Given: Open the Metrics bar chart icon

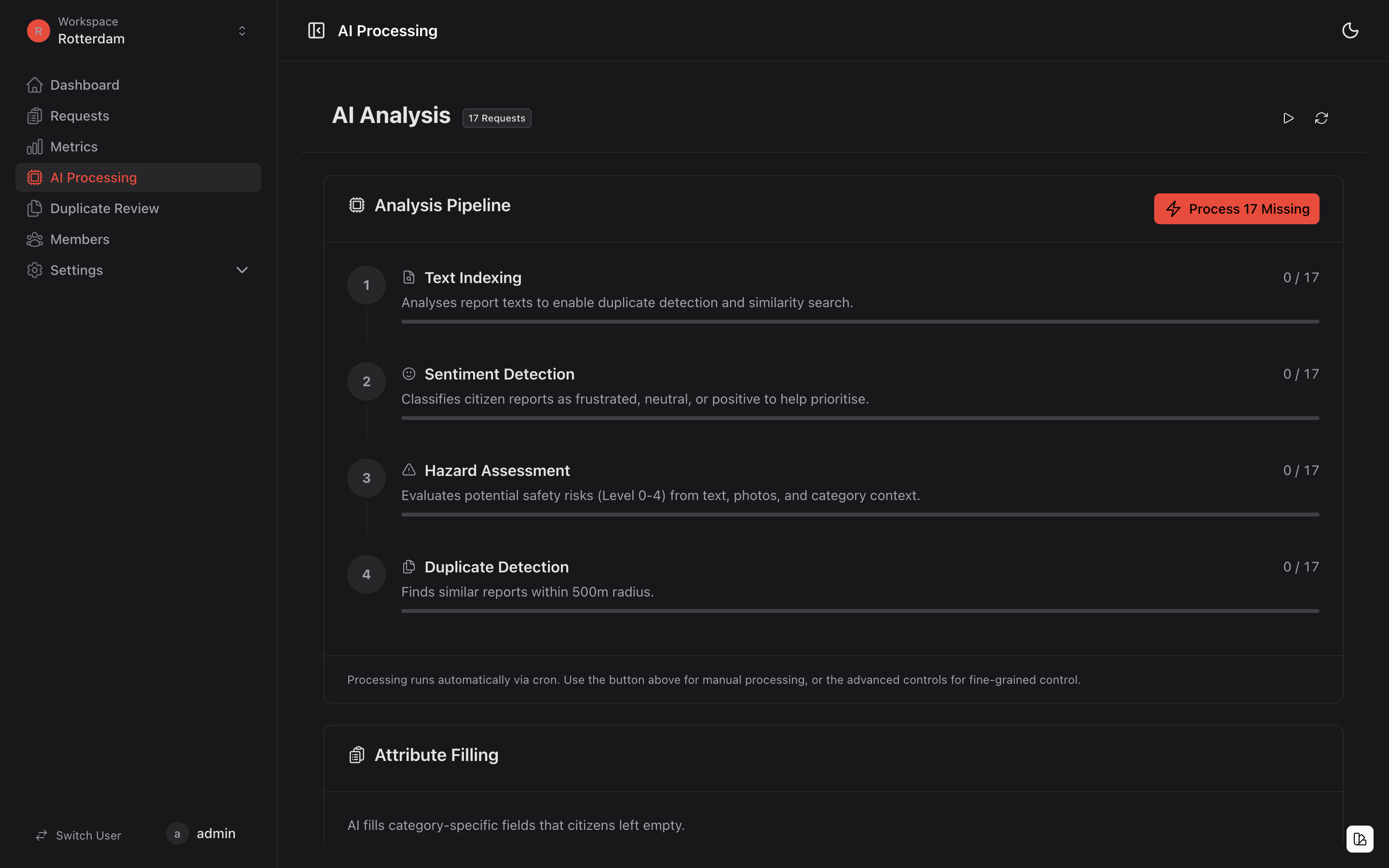Looking at the screenshot, I should coord(34,147).
